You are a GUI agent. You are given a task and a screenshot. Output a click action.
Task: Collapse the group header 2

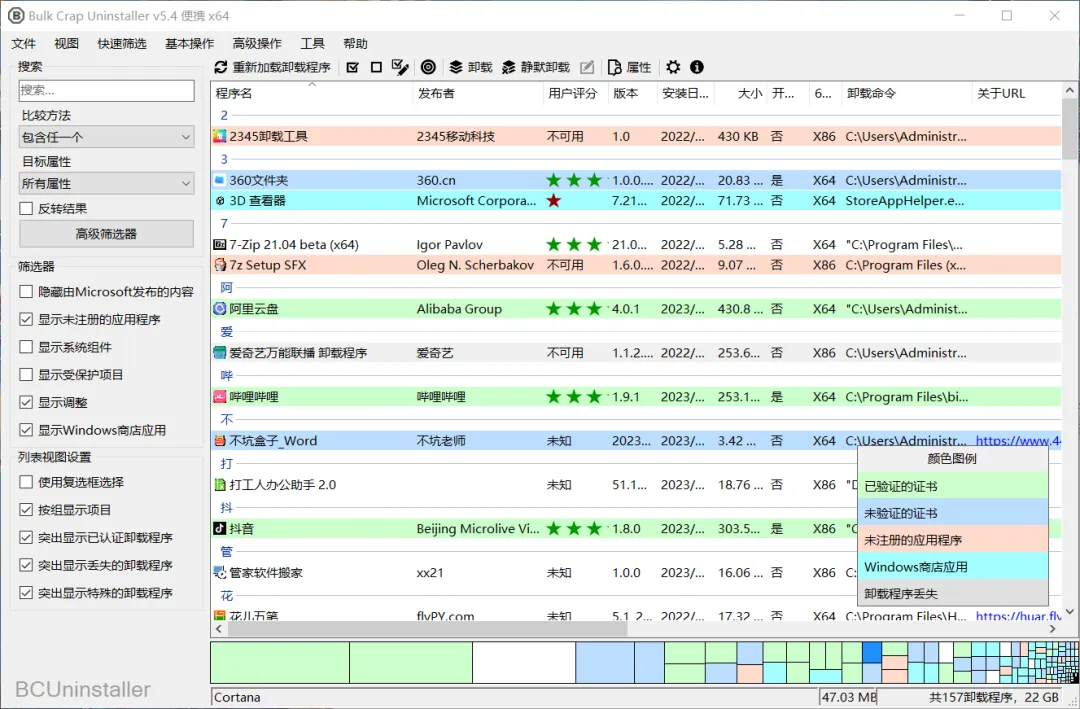(x=224, y=116)
